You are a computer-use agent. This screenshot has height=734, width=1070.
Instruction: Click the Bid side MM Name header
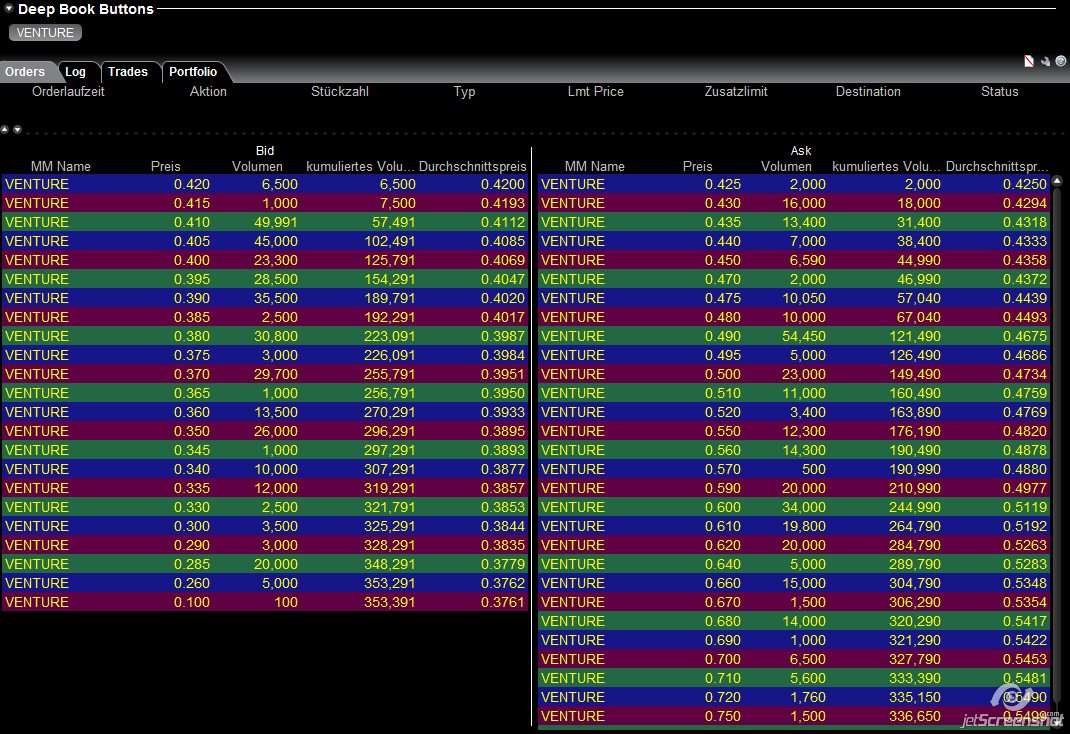[61, 166]
